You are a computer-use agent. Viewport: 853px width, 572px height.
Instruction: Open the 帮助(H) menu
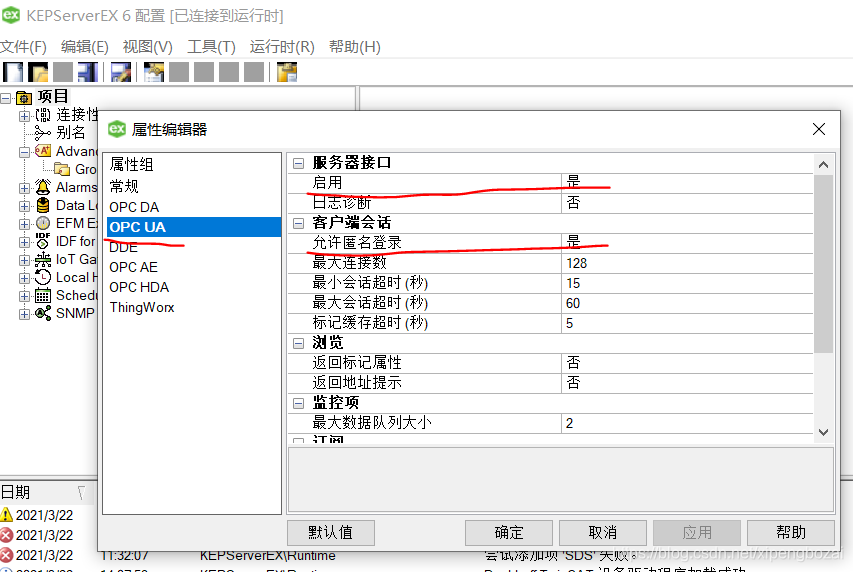[355, 47]
